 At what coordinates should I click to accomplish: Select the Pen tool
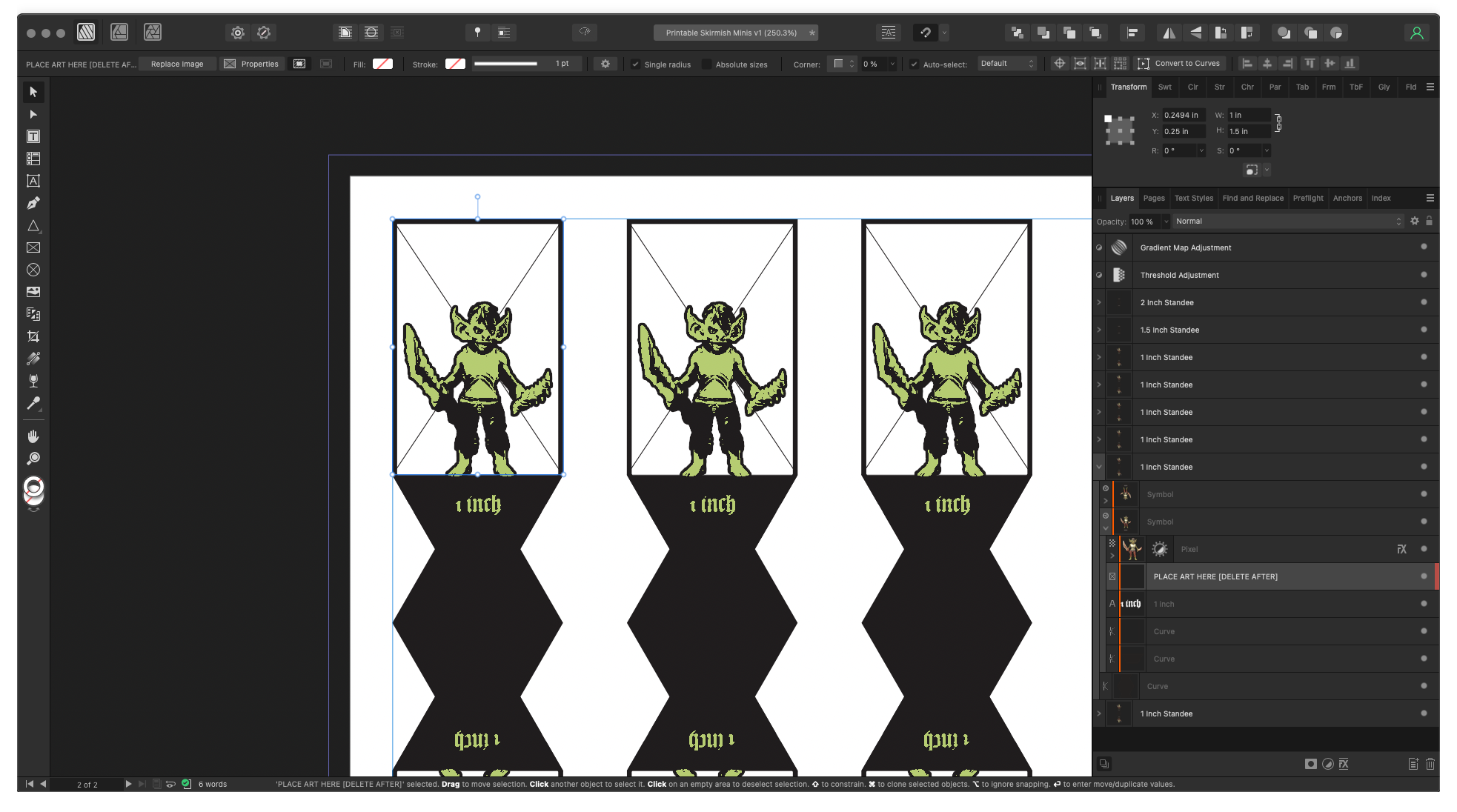coord(33,203)
